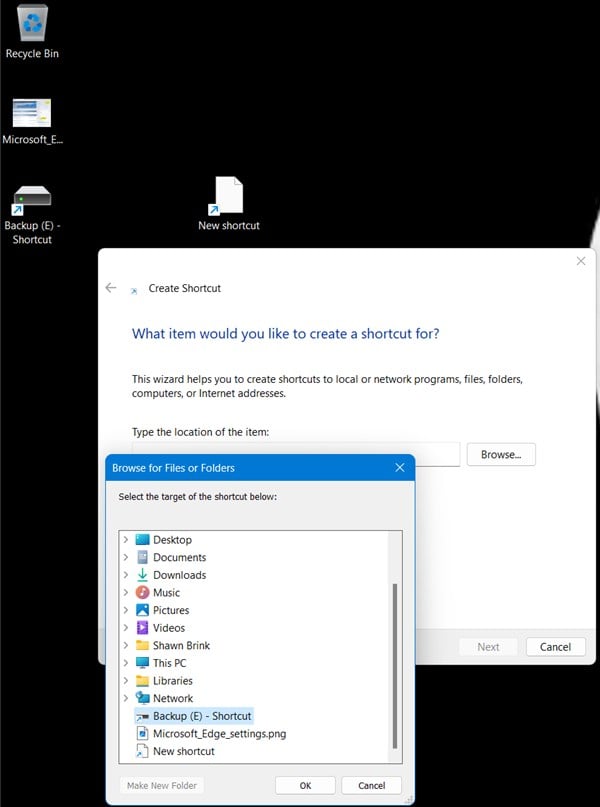Expand the Network tree node
This screenshot has height=807, width=600.
pos(126,698)
